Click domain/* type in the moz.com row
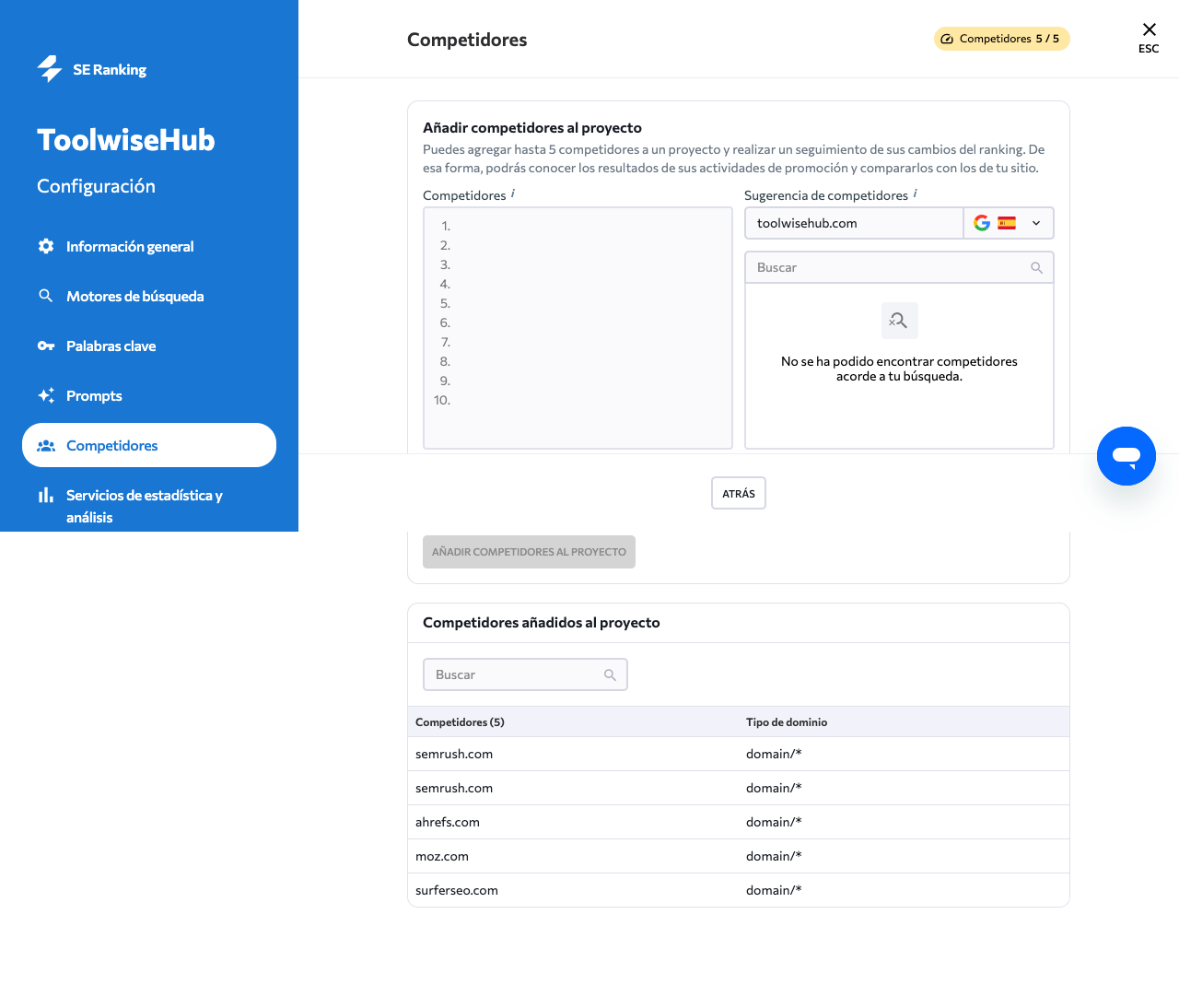 click(x=774, y=856)
